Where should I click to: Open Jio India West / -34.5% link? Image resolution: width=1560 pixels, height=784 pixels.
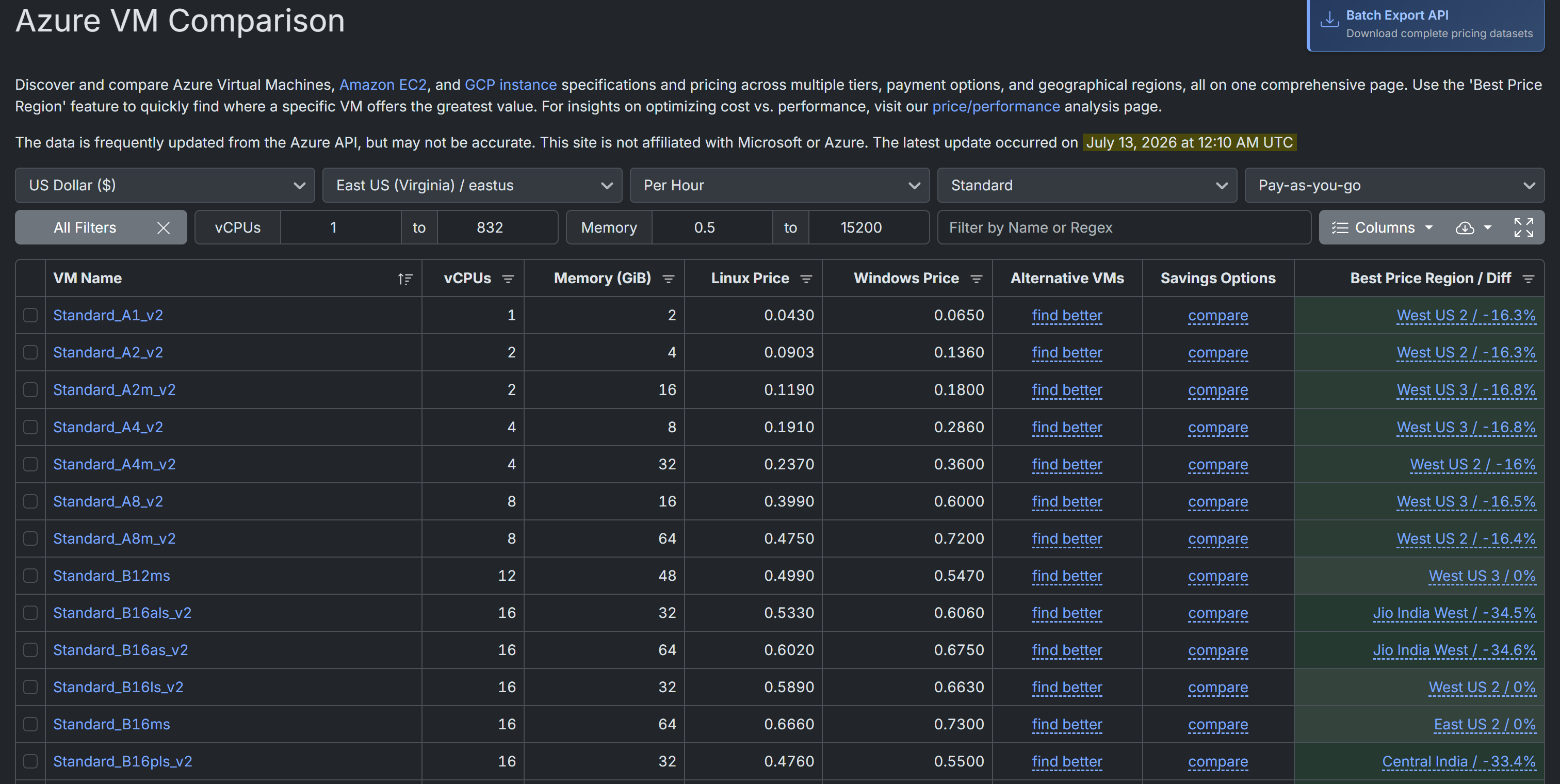tap(1454, 613)
